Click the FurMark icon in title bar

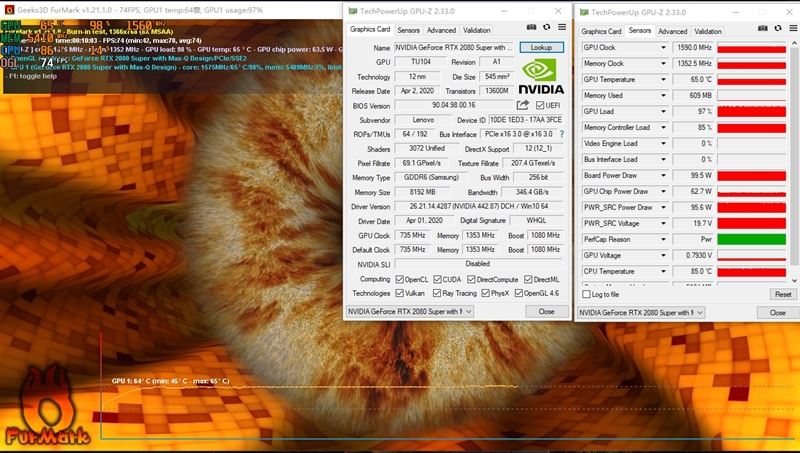coord(9,9)
